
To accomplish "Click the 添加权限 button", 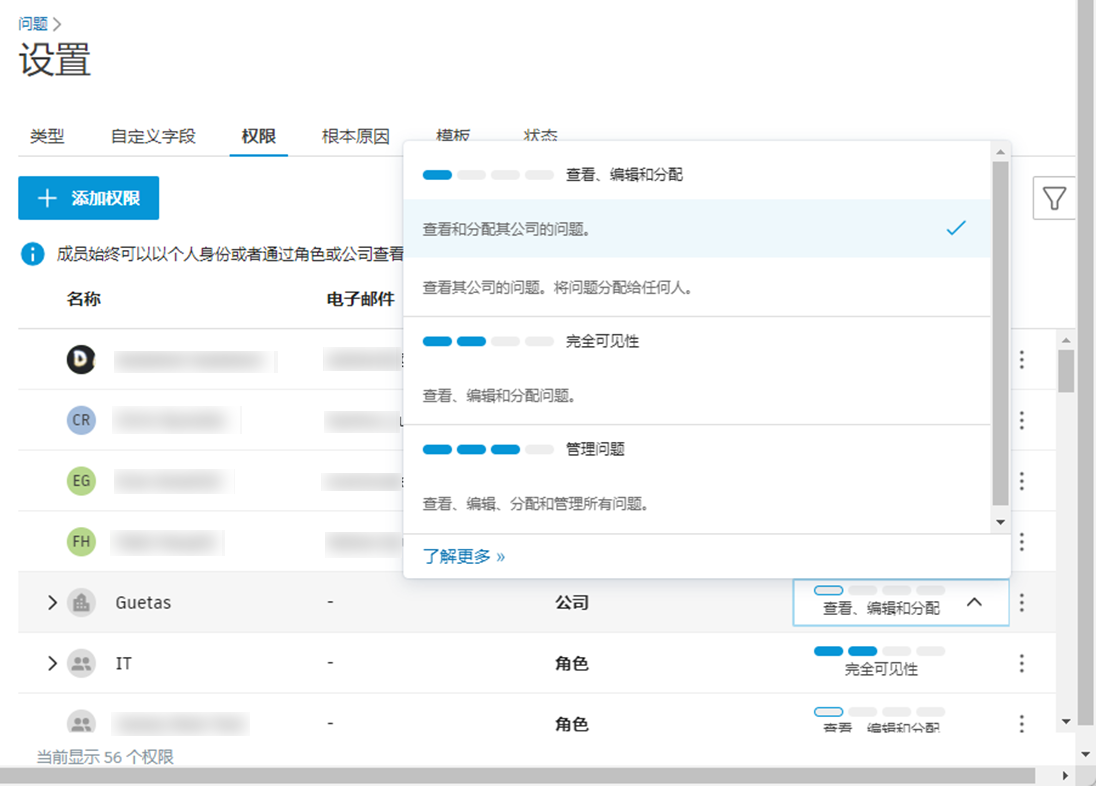I will [x=89, y=198].
